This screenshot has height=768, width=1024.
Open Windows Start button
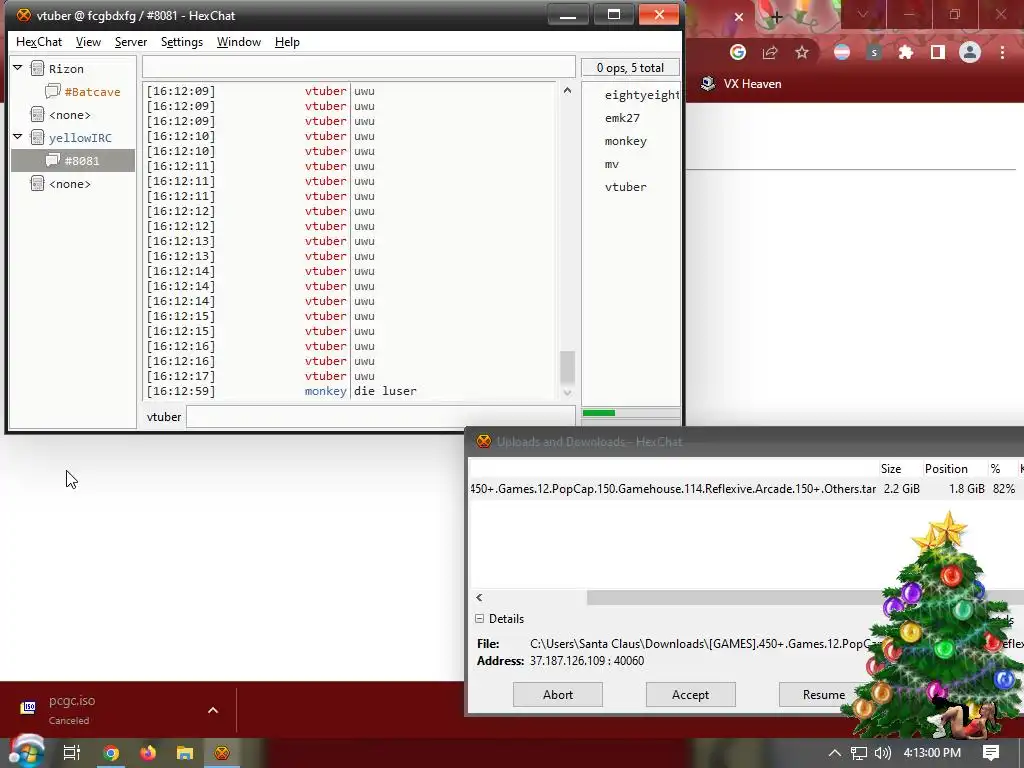tap(26, 752)
